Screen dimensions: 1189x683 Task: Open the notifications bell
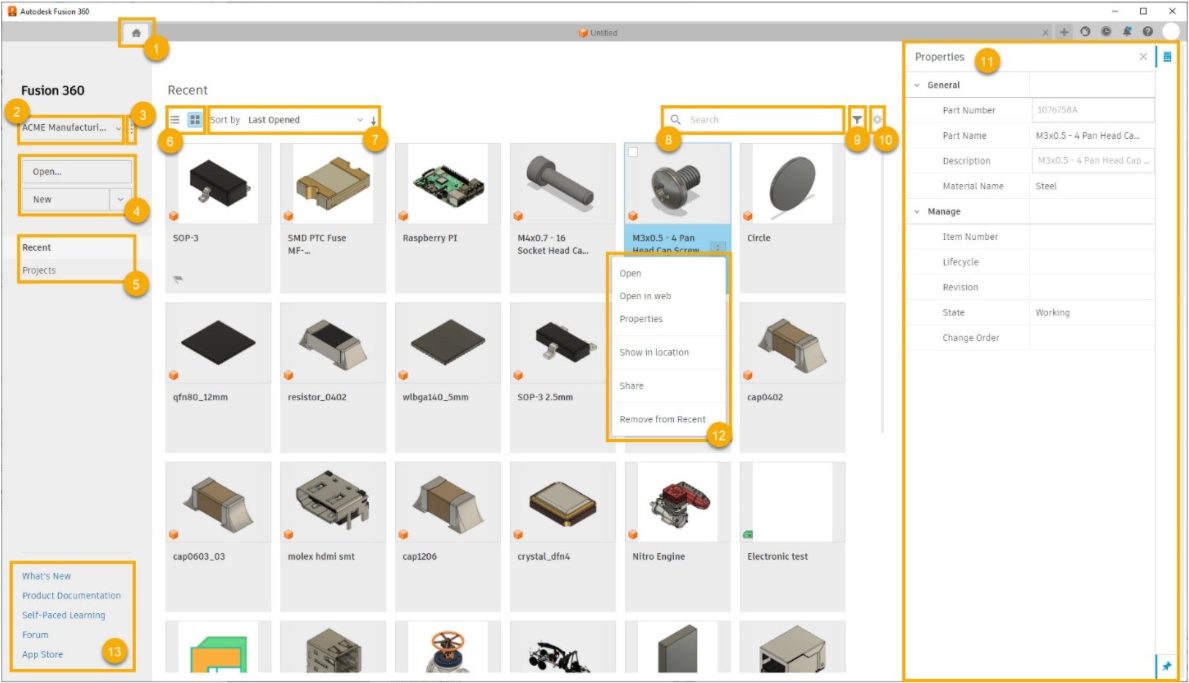[x=1127, y=32]
